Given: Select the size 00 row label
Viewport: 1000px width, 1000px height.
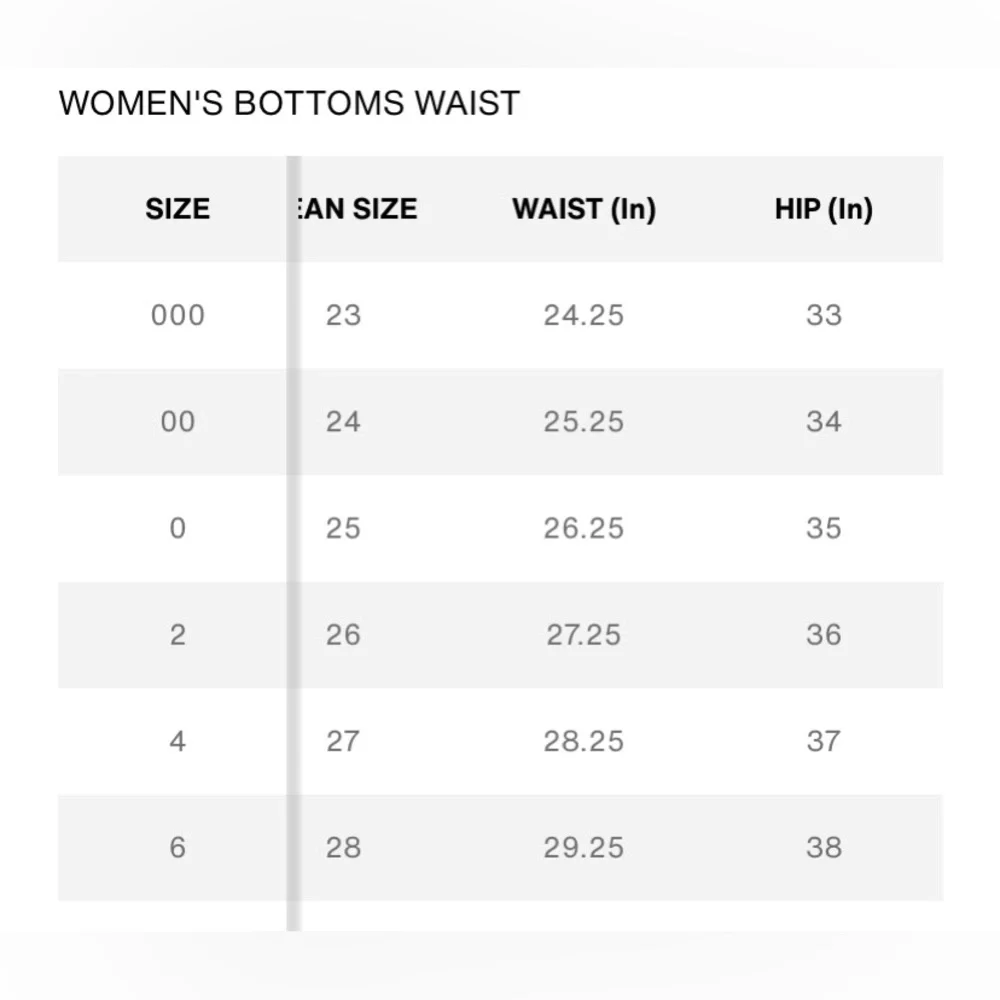Looking at the screenshot, I should tap(177, 422).
